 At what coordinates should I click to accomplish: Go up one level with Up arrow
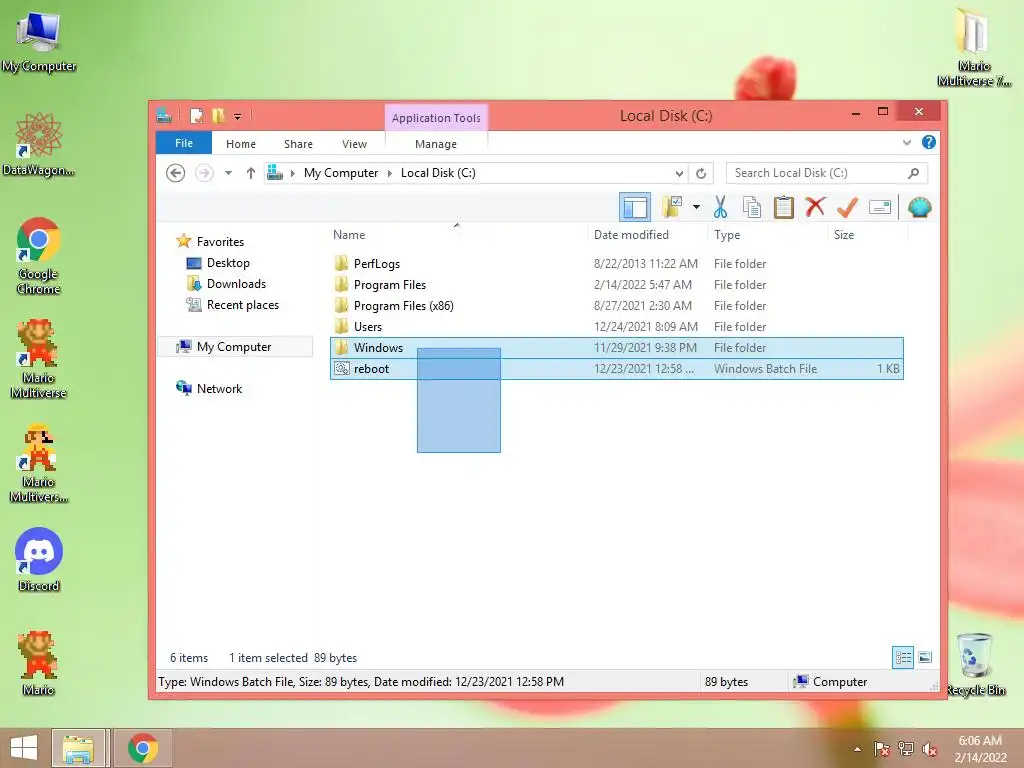(251, 173)
